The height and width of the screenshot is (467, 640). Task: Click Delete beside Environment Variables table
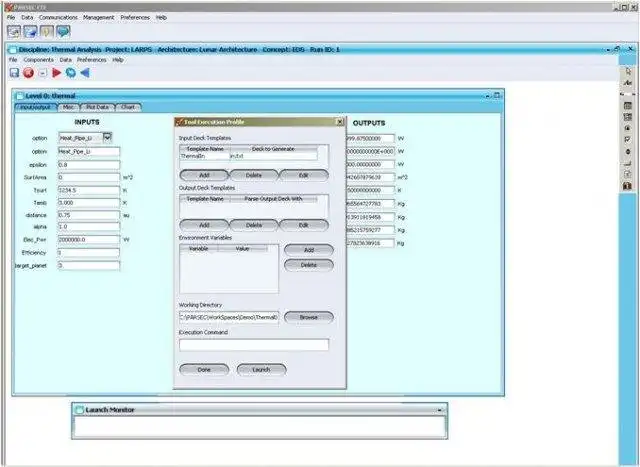309,265
